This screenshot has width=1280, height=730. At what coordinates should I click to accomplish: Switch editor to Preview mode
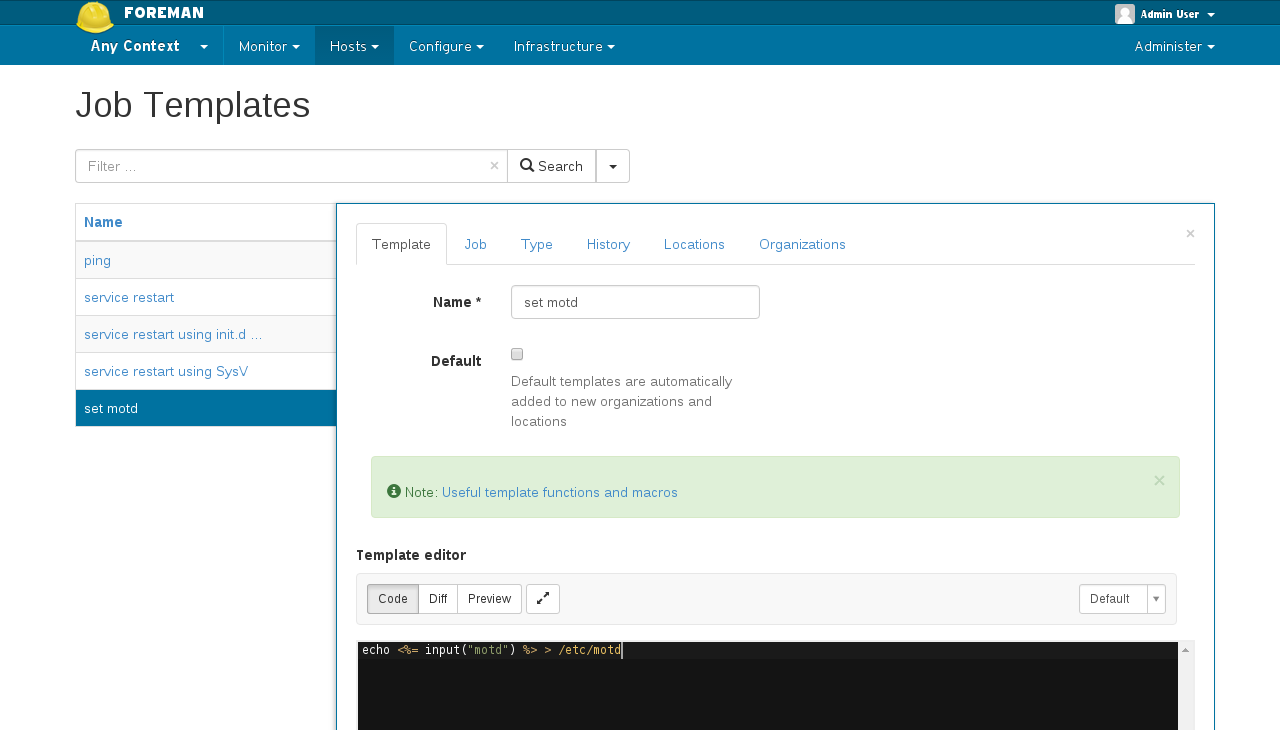click(x=489, y=599)
